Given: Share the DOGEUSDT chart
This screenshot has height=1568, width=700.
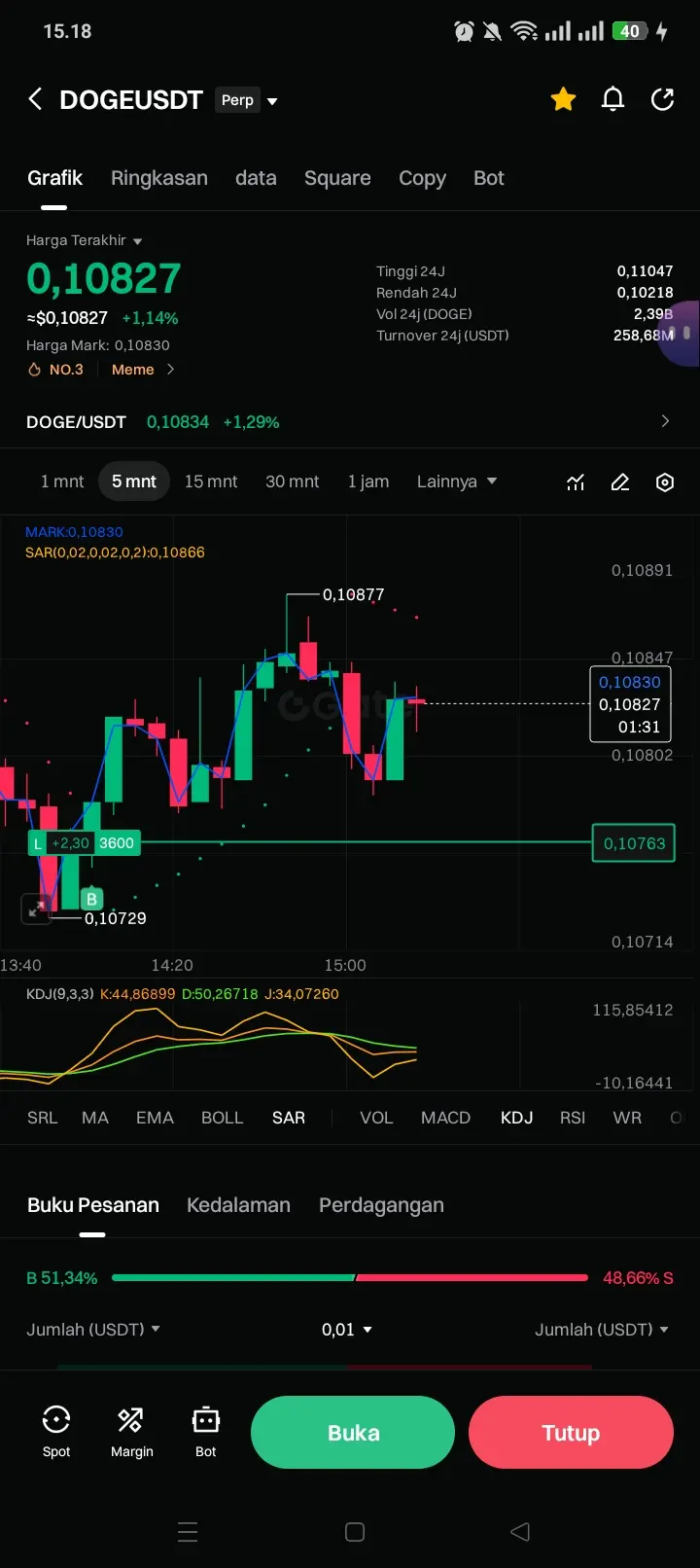Looking at the screenshot, I should point(663,99).
